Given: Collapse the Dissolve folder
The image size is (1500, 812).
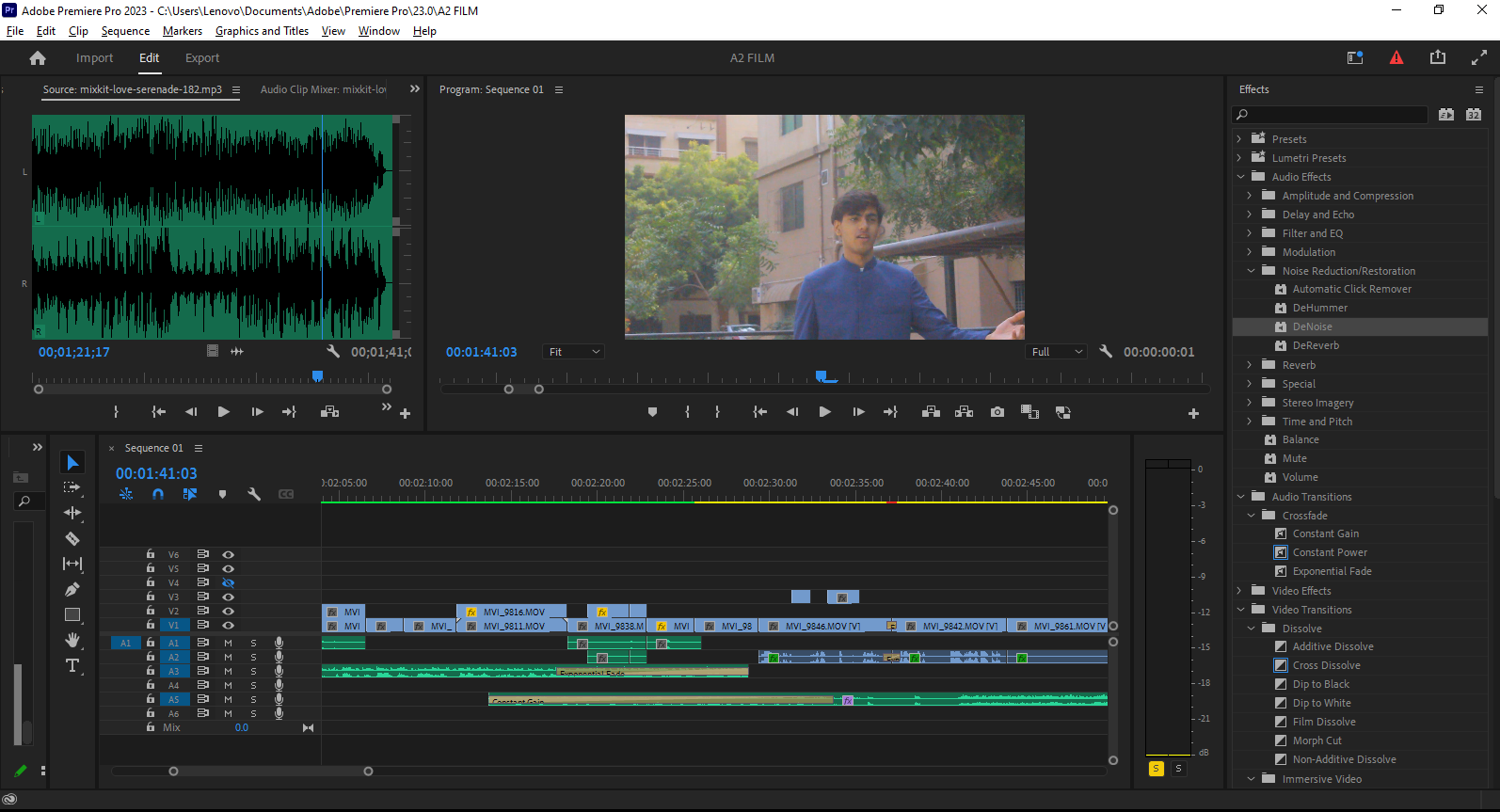Looking at the screenshot, I should [1251, 629].
